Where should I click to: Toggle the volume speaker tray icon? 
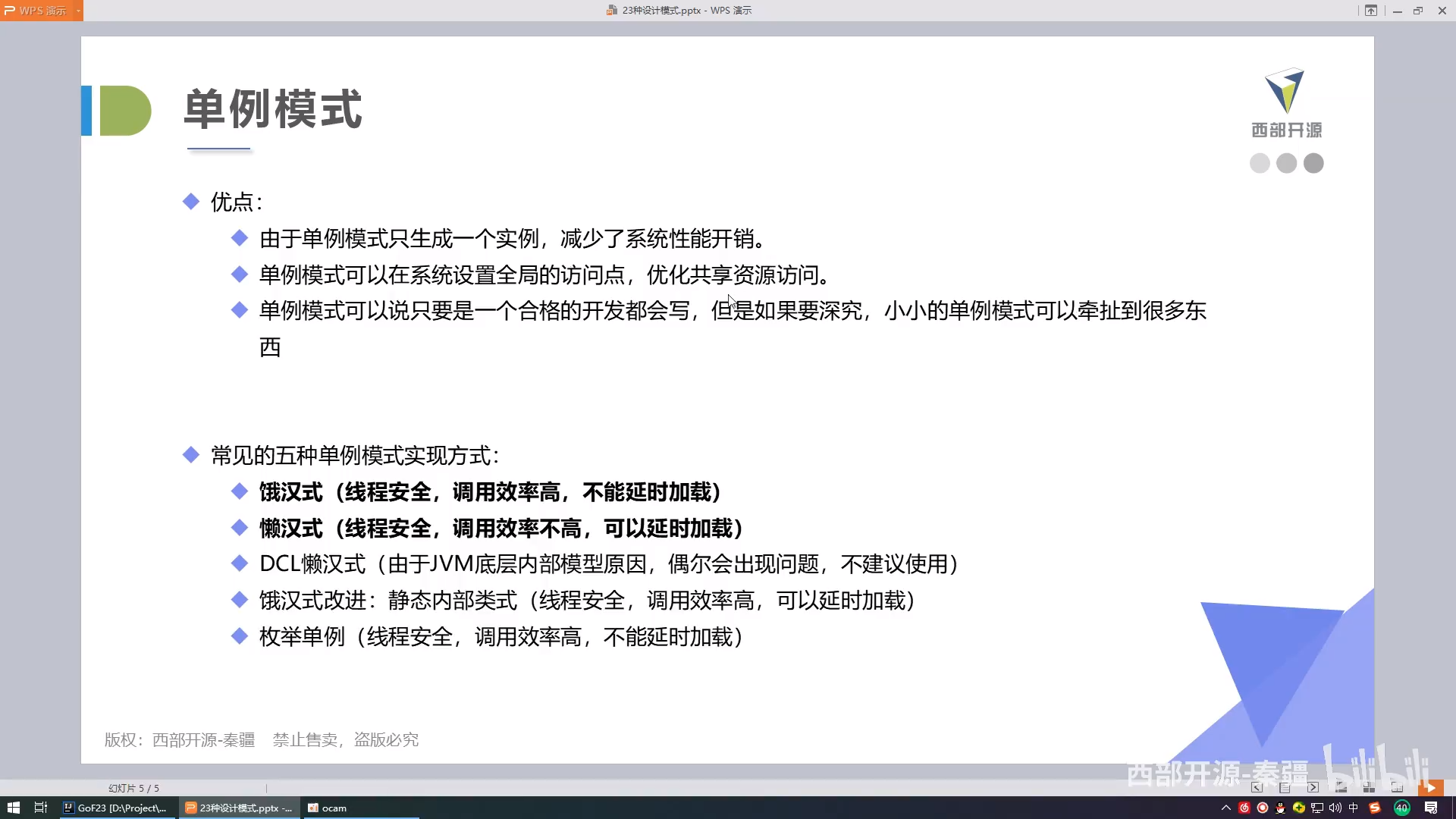[x=1335, y=808]
